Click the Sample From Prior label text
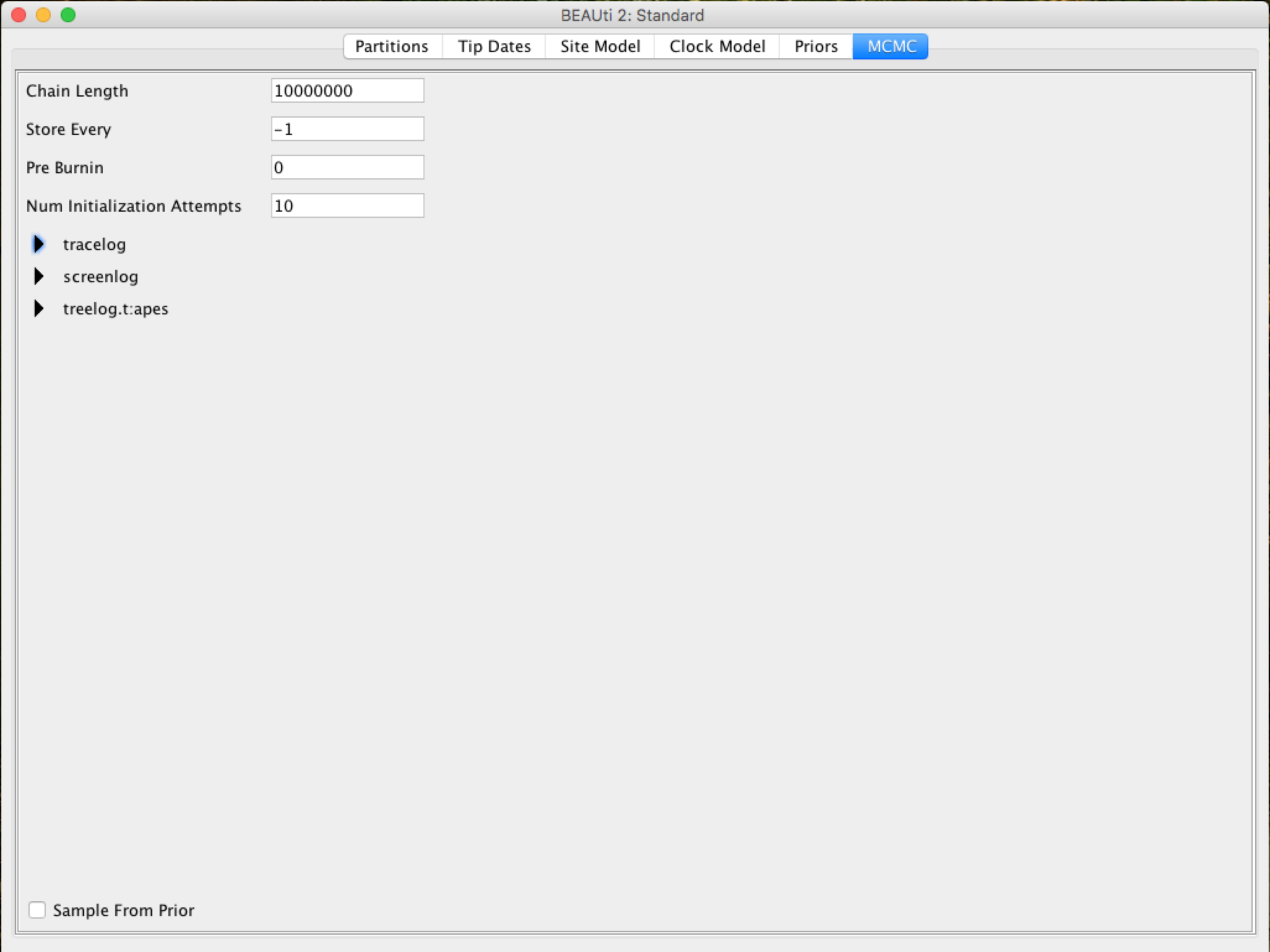The height and width of the screenshot is (952, 1270). coord(124,911)
